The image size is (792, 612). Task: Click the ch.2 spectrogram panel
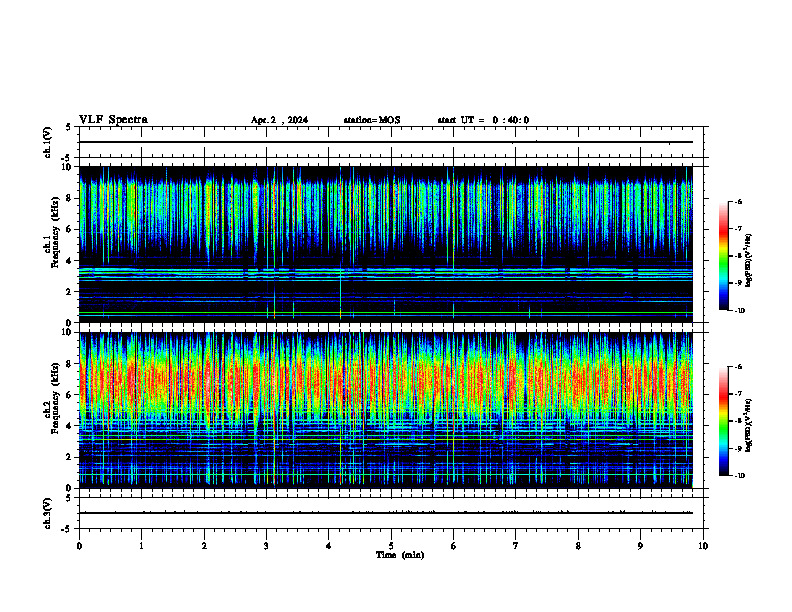pyautogui.click(x=386, y=410)
